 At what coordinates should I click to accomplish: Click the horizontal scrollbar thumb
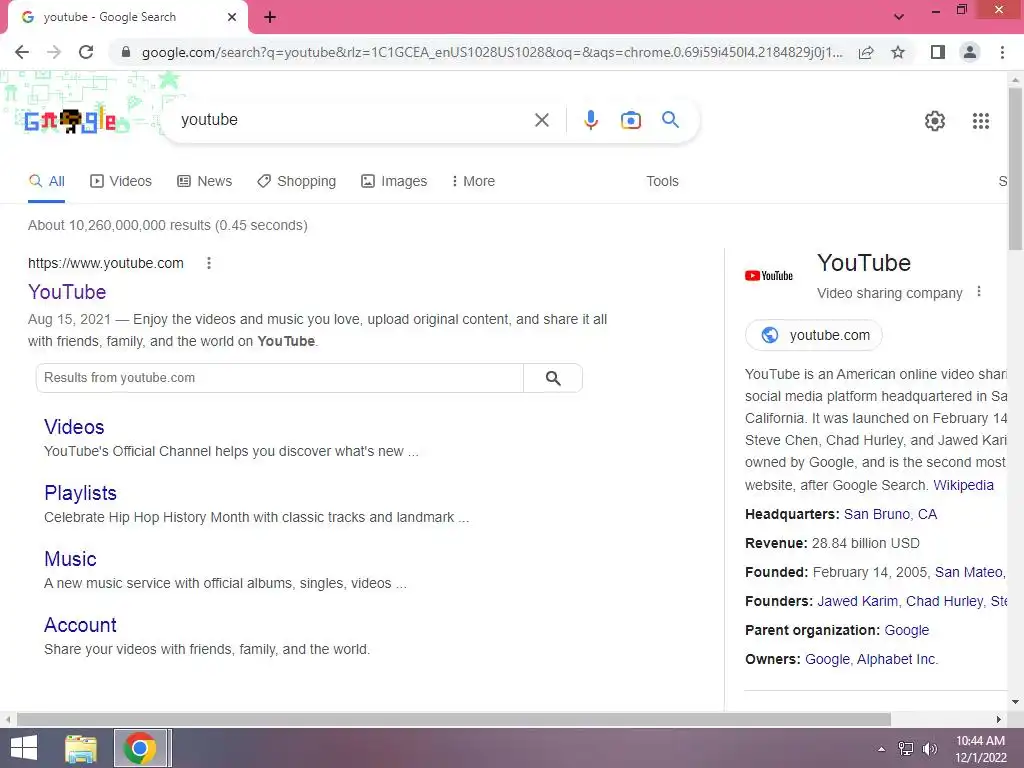point(454,719)
